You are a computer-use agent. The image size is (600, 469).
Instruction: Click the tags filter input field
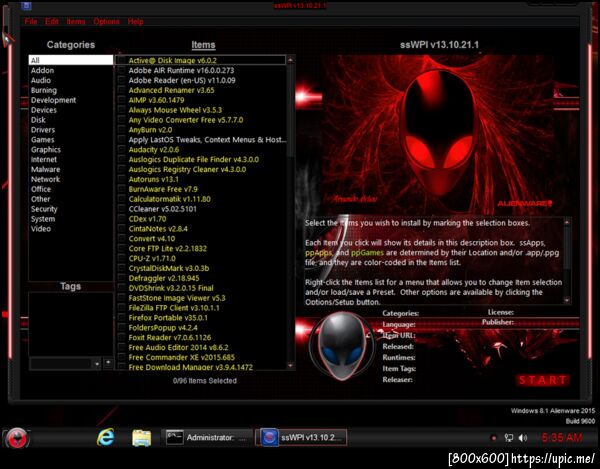coord(61,363)
